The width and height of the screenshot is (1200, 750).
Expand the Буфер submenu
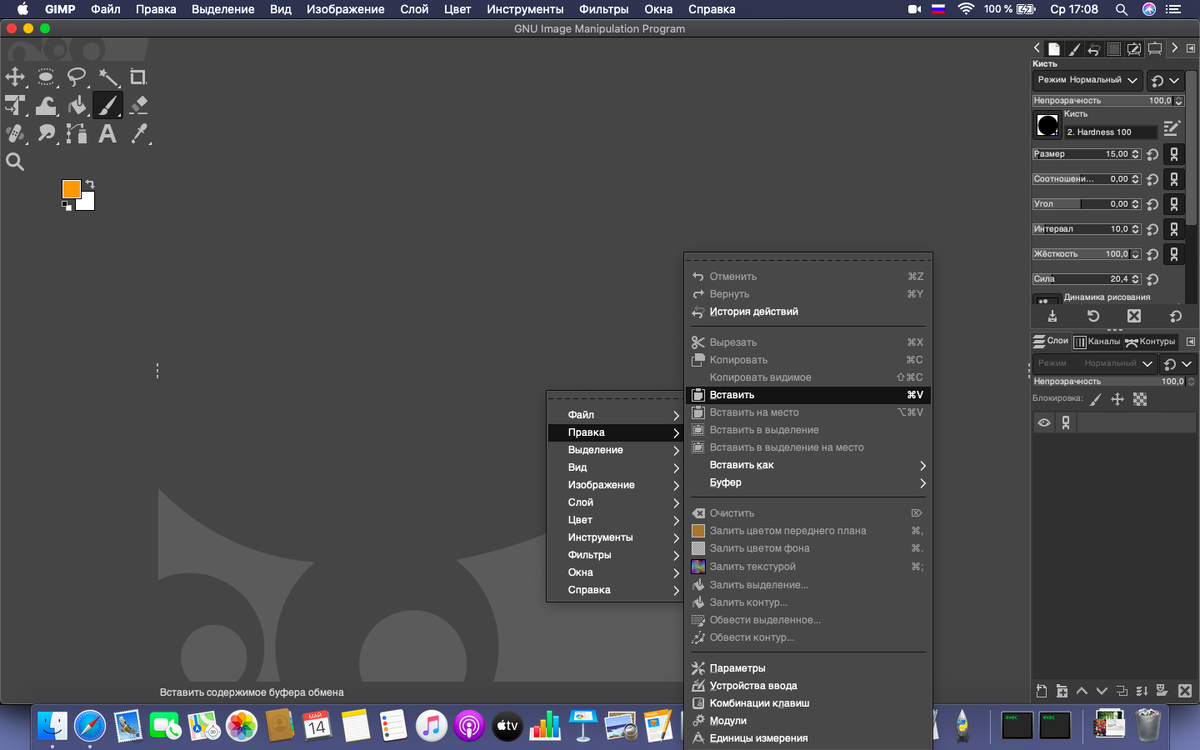click(808, 483)
